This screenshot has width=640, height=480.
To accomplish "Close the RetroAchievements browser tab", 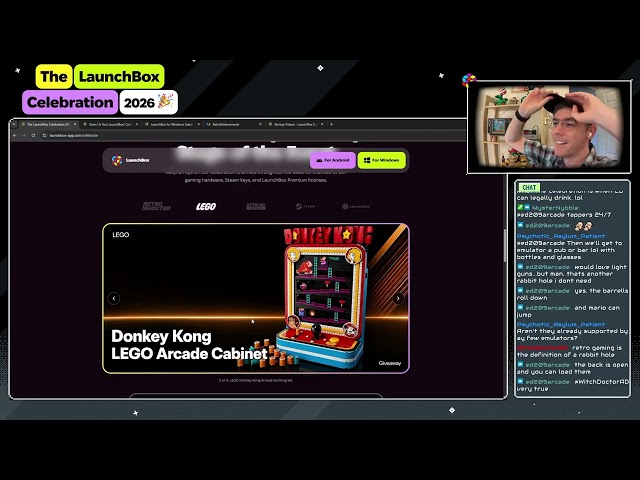I will point(260,124).
